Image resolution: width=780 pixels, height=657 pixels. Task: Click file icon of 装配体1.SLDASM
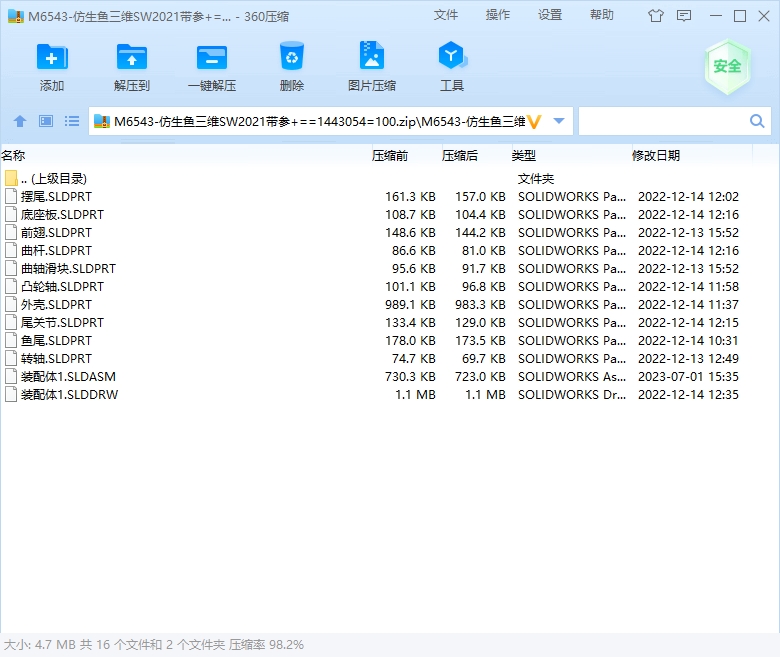coord(11,376)
